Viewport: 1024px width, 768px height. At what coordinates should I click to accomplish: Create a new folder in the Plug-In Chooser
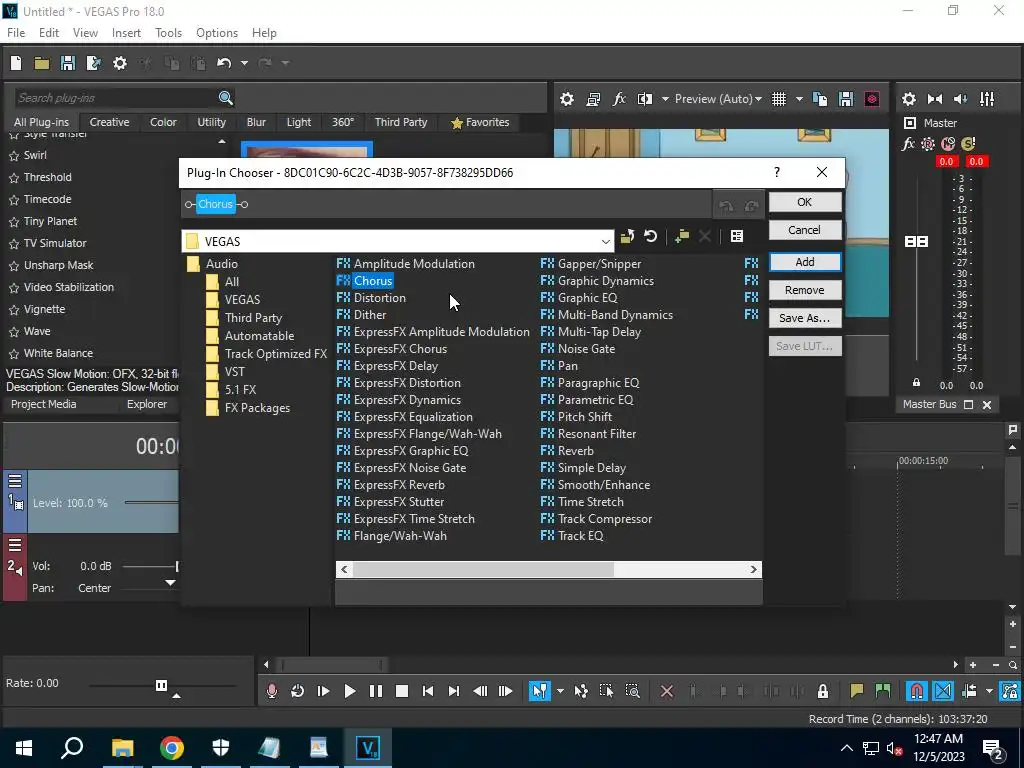pyautogui.click(x=682, y=236)
